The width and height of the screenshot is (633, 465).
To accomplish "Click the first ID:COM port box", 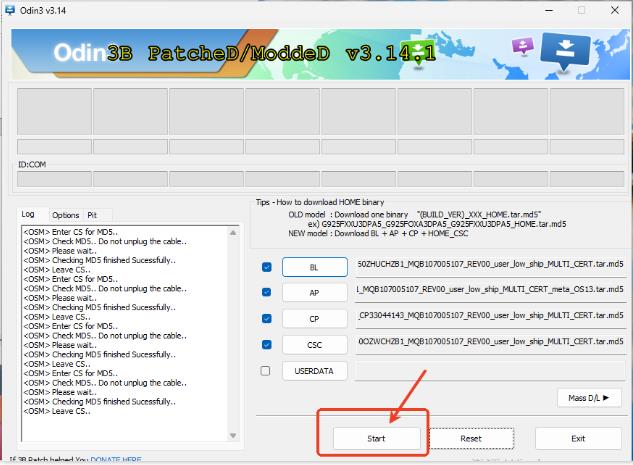I will click(54, 179).
